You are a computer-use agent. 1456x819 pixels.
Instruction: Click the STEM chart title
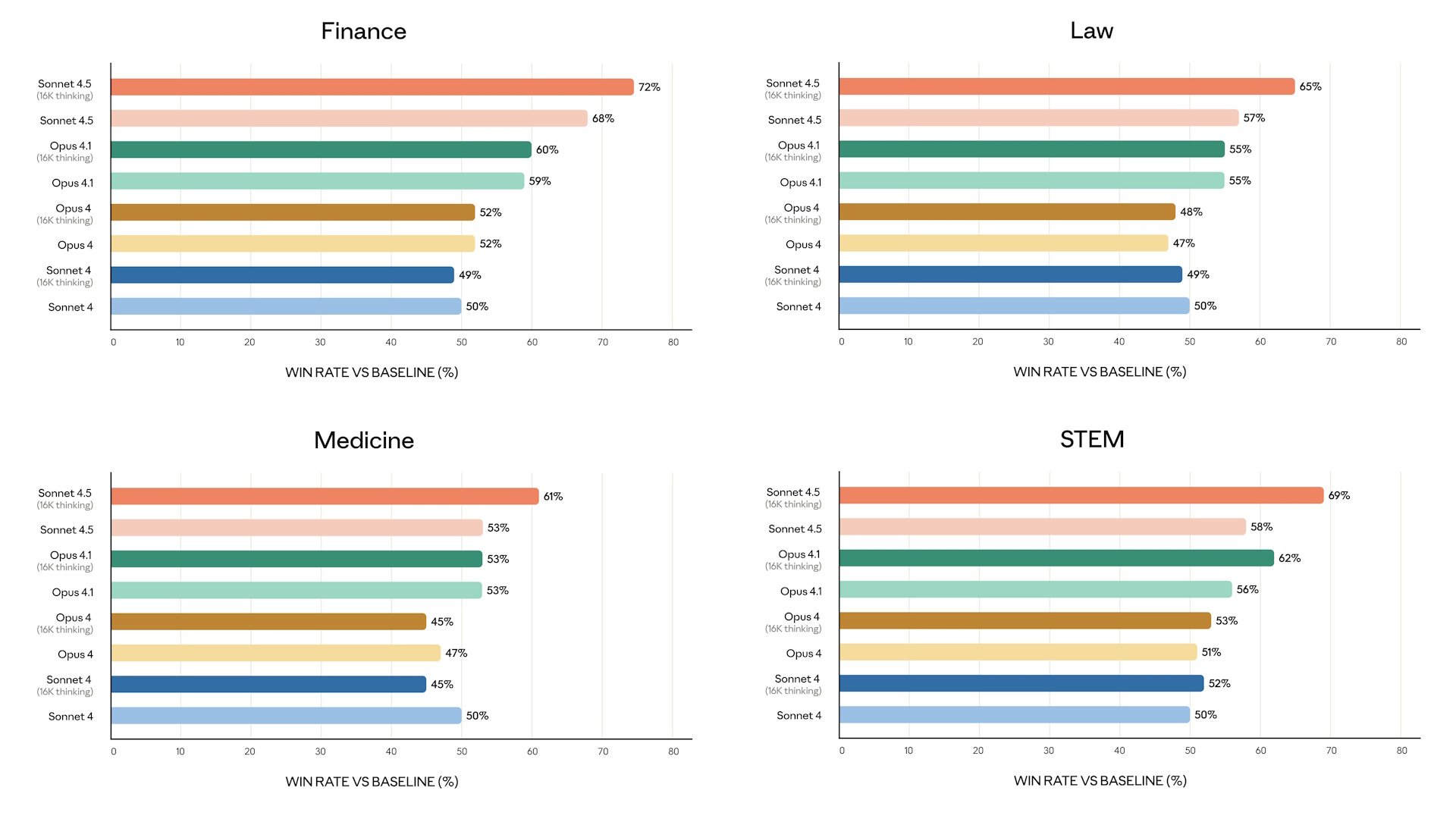click(x=1091, y=439)
